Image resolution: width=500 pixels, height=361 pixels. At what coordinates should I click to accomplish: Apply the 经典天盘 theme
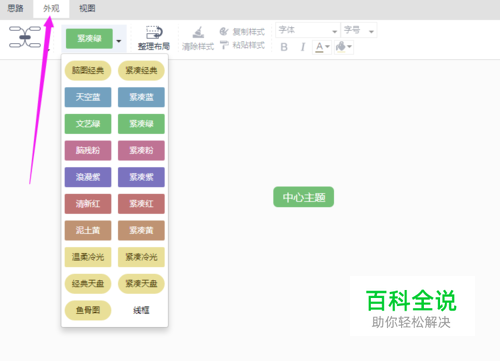click(88, 284)
